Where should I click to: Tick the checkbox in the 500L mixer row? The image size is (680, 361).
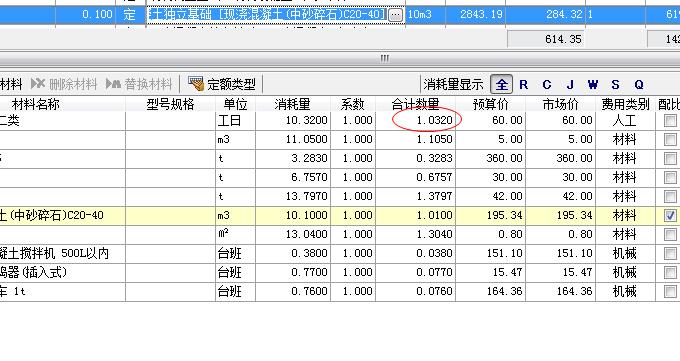670,253
